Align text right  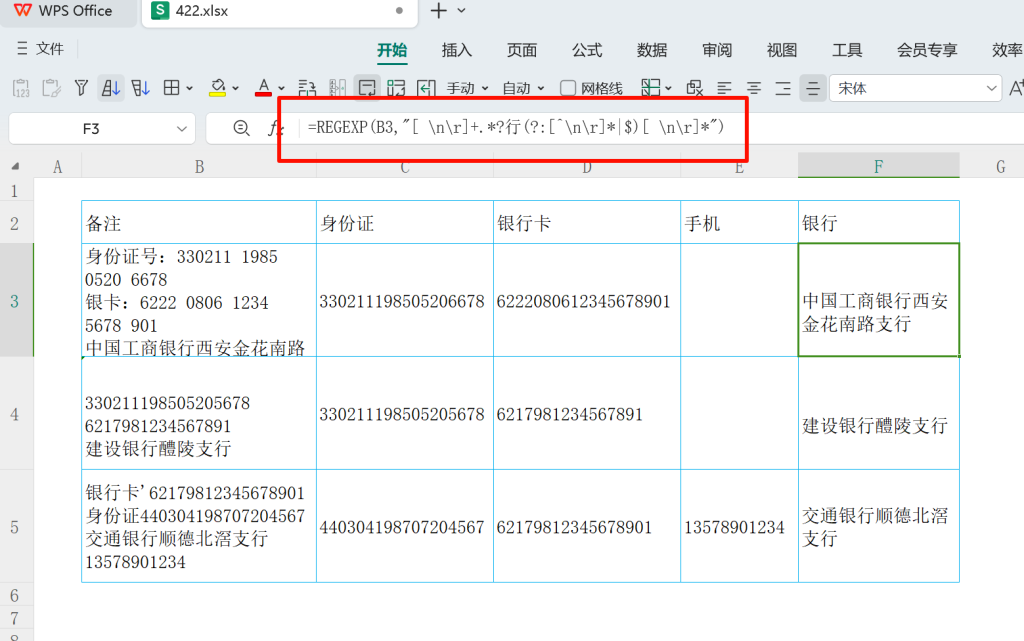click(783, 88)
